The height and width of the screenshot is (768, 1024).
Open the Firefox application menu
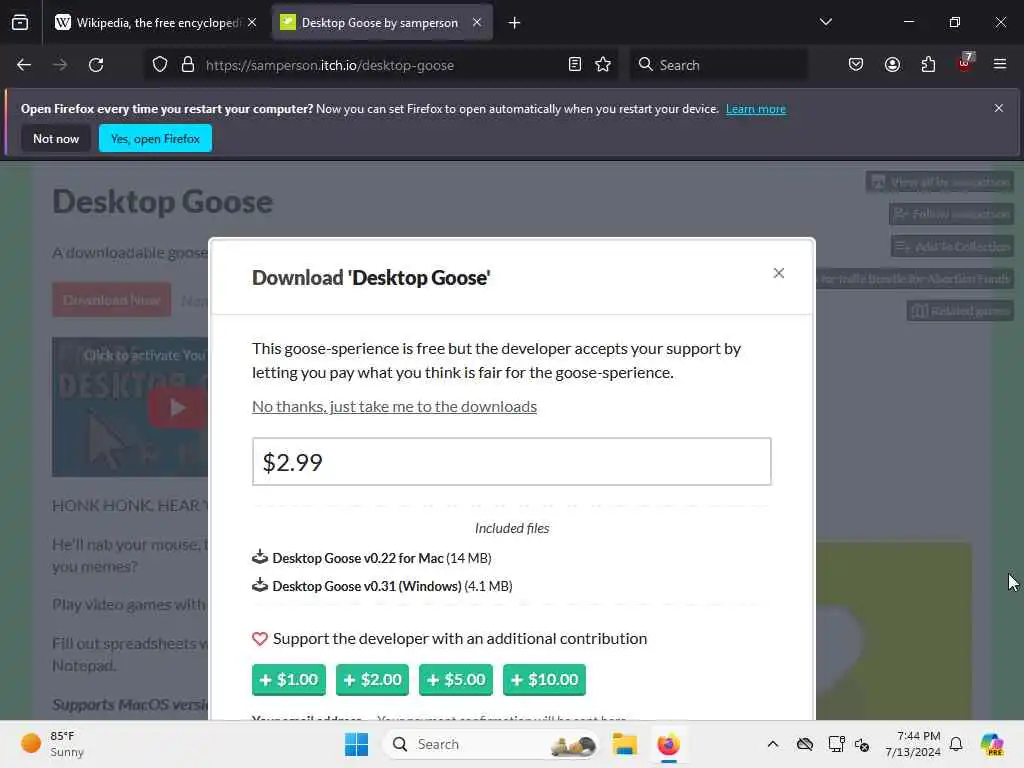[1000, 65]
